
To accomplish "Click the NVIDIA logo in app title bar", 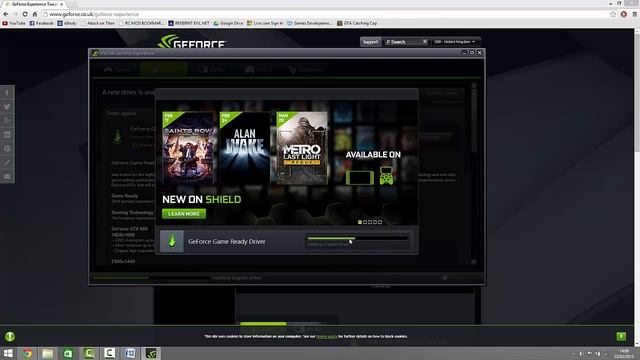I will point(95,53).
